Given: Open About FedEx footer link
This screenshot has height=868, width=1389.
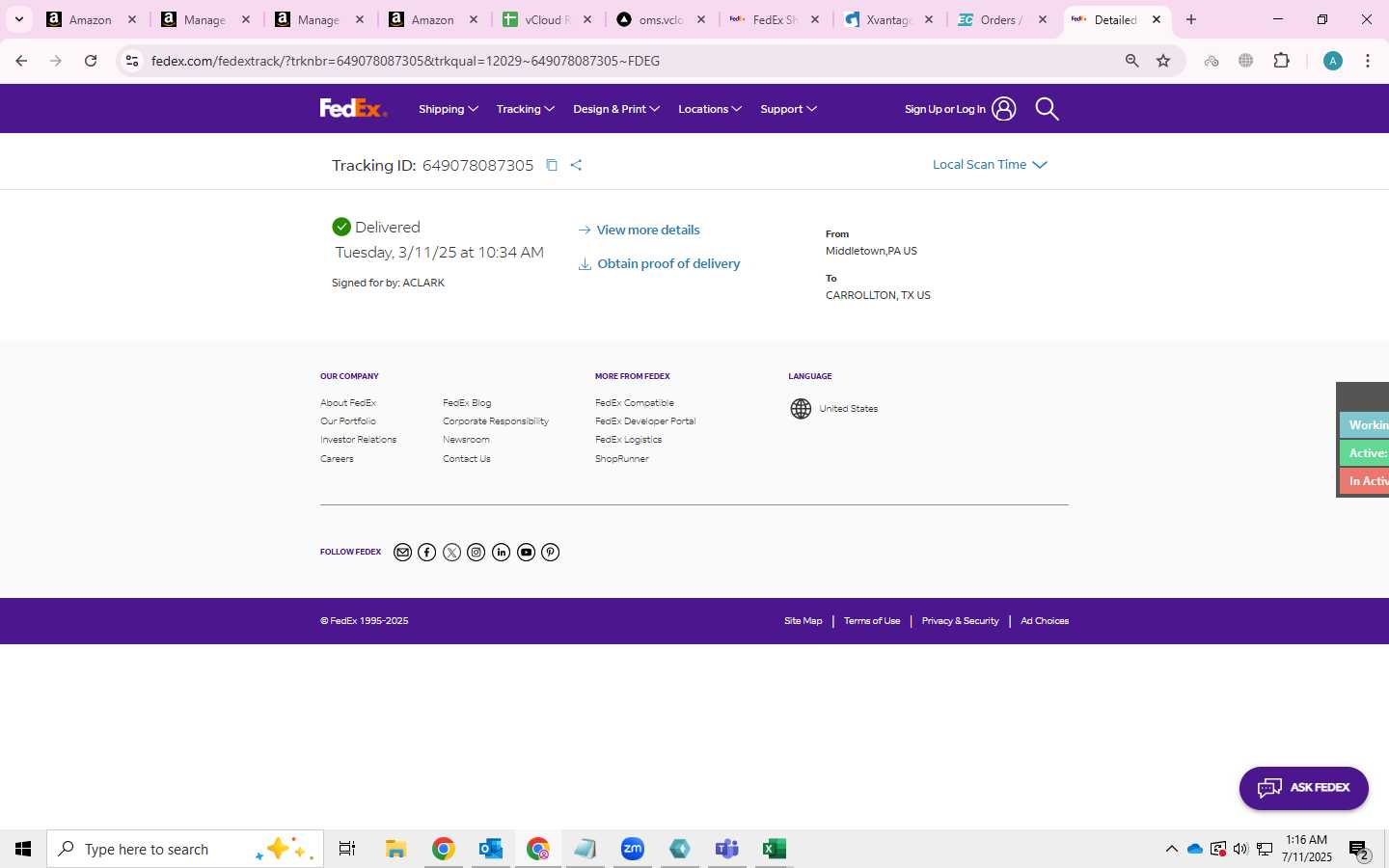Looking at the screenshot, I should click(348, 403).
